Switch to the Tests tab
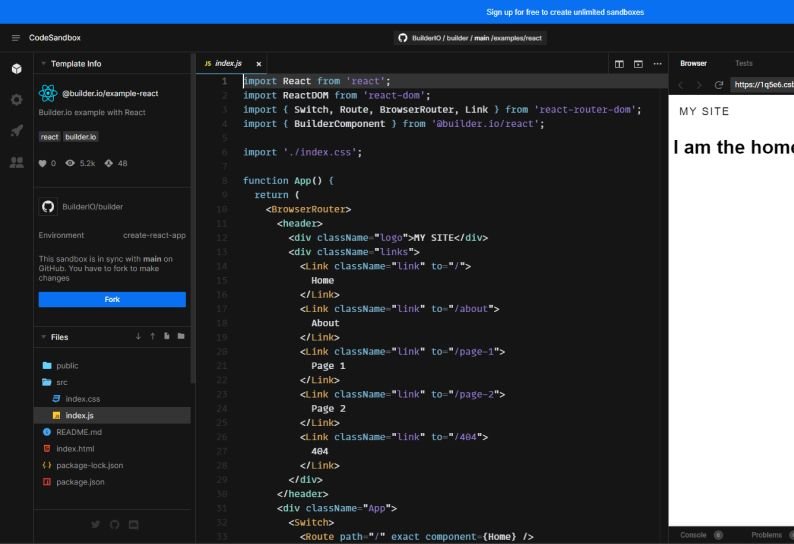This screenshot has width=794, height=544. [x=744, y=63]
